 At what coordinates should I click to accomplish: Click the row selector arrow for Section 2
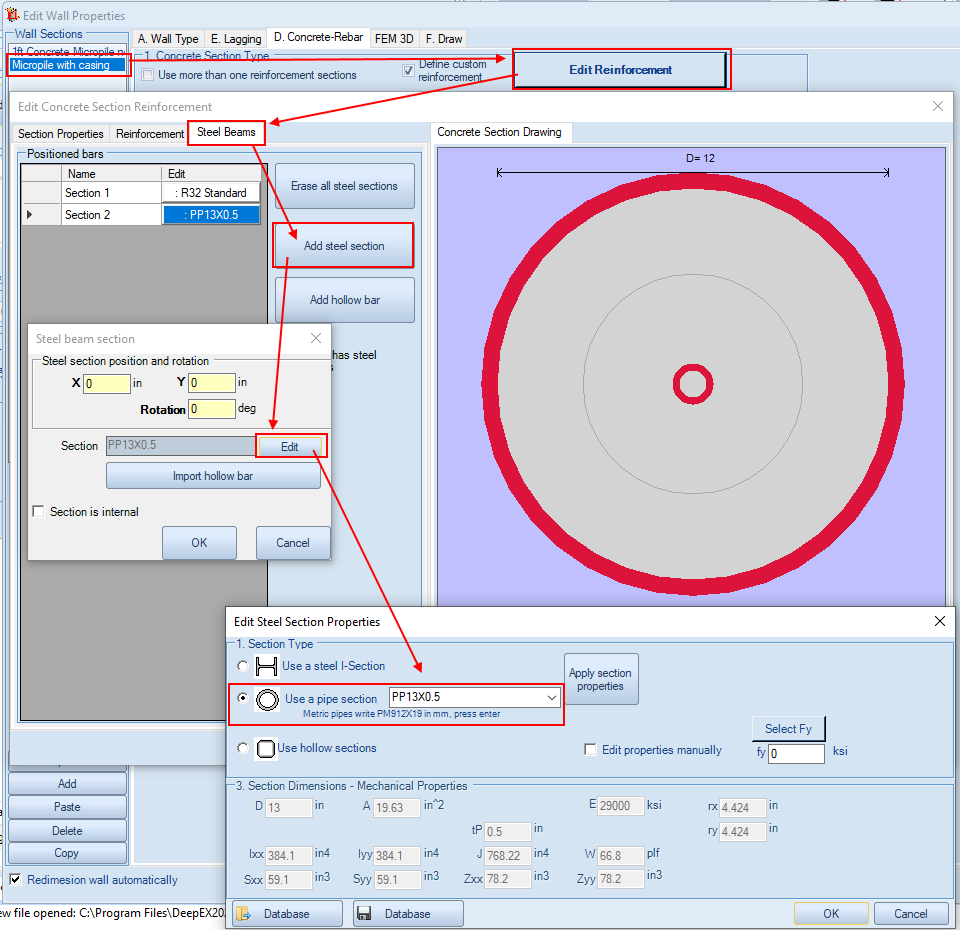(x=29, y=215)
